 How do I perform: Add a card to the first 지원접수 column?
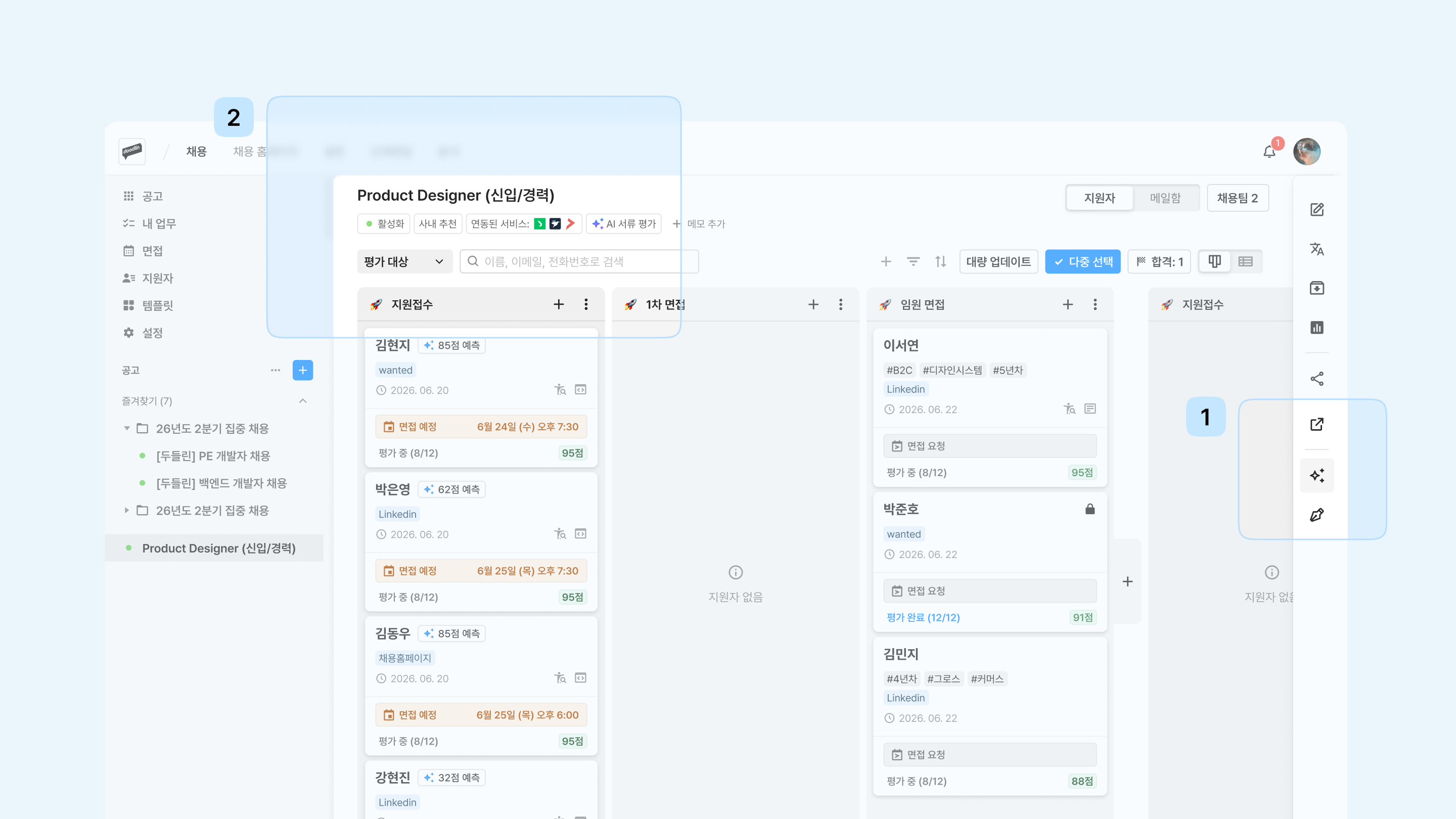pyautogui.click(x=559, y=305)
